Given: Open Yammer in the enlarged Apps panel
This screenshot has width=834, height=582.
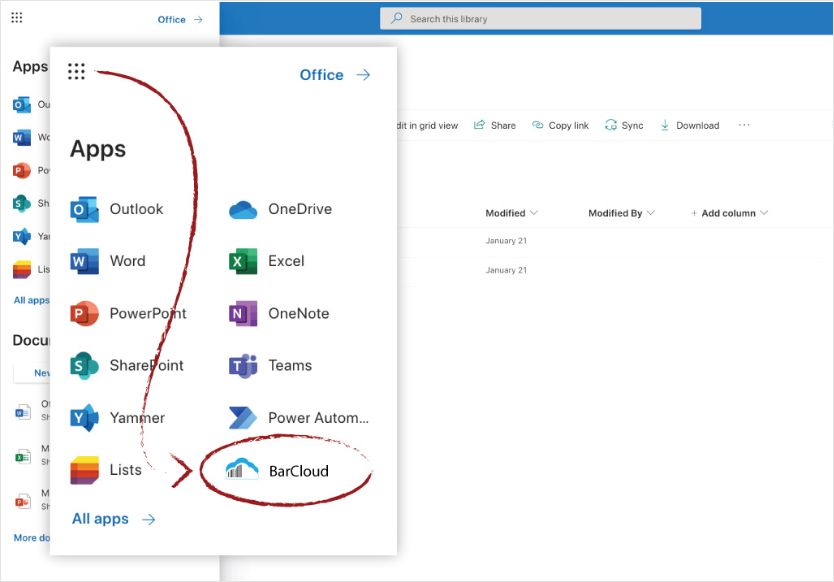Looking at the screenshot, I should click(x=118, y=418).
